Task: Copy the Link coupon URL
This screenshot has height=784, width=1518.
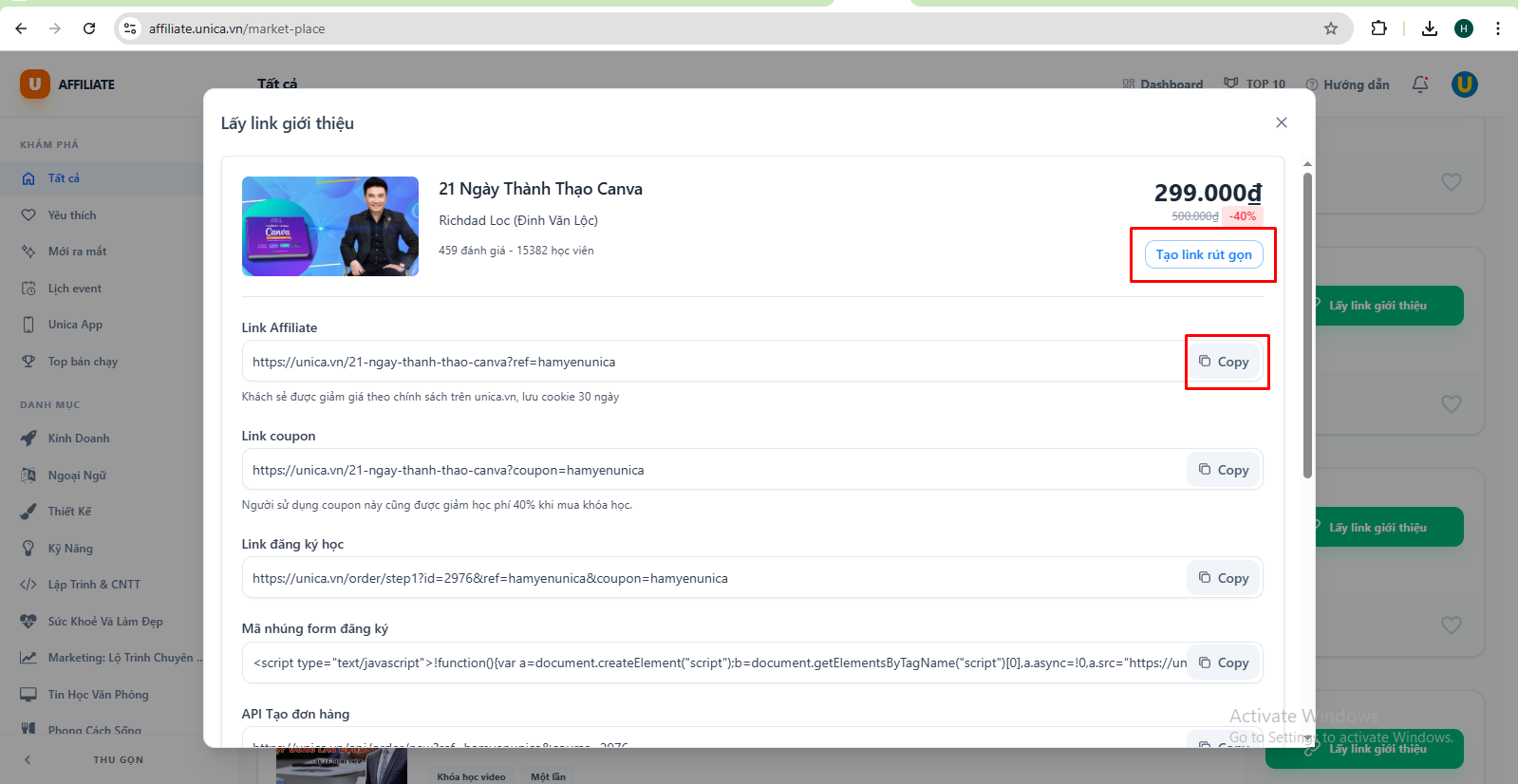Action: click(1224, 470)
